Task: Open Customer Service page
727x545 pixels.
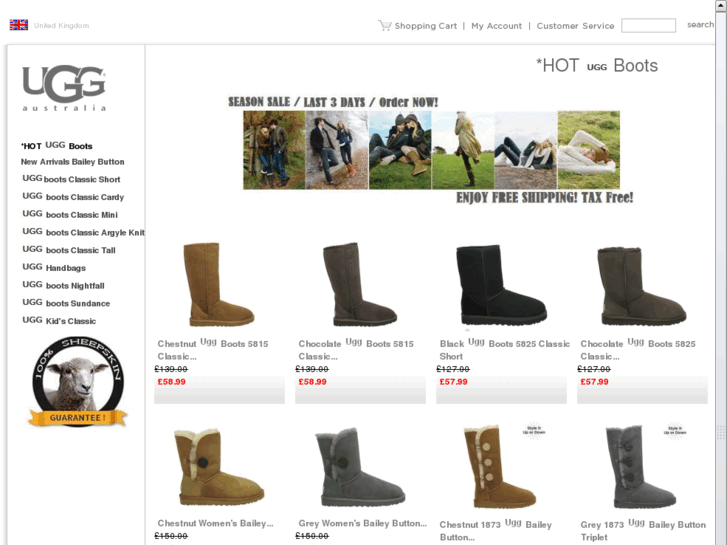Action: (x=575, y=26)
